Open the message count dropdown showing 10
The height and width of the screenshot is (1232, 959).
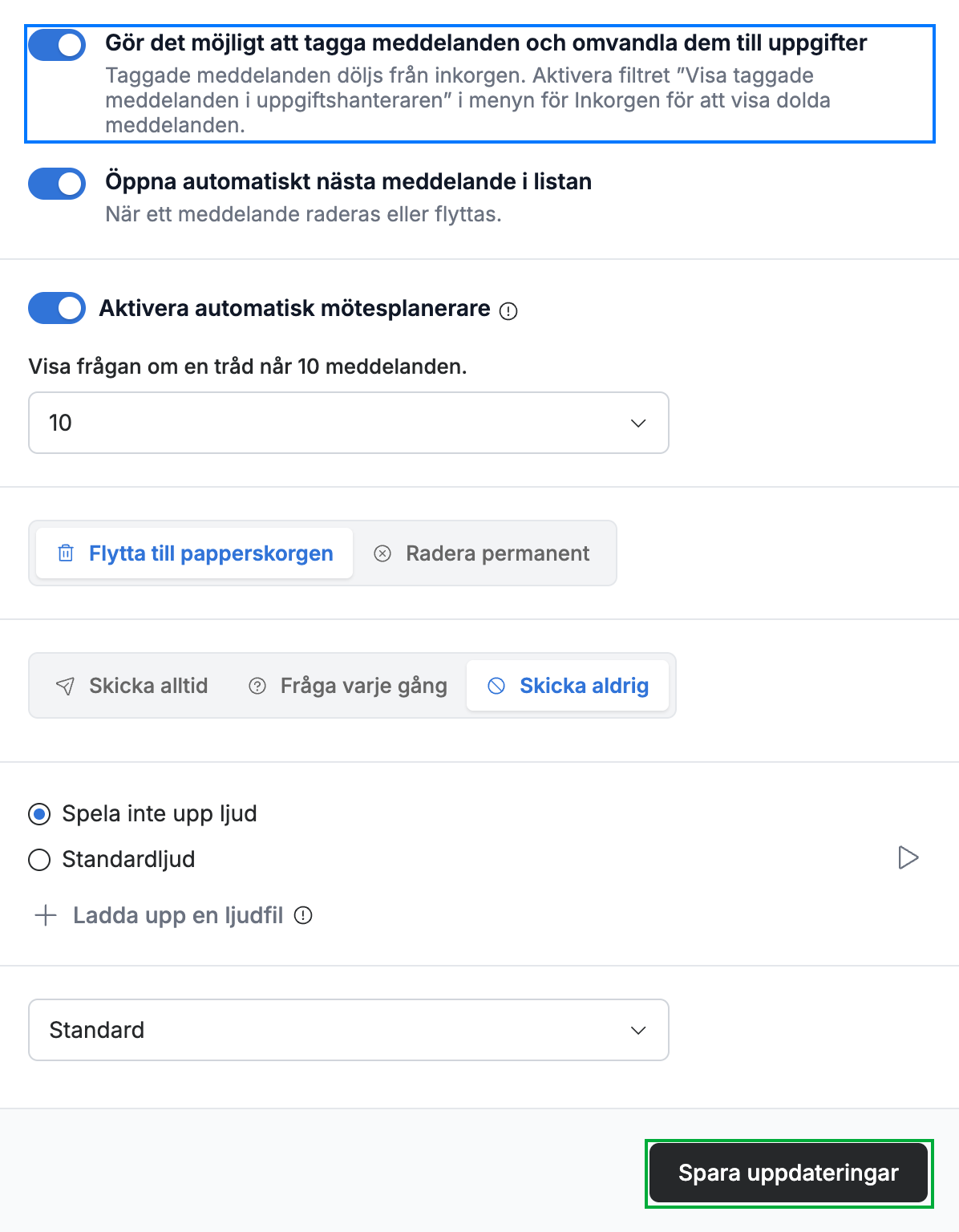pyautogui.click(x=349, y=423)
